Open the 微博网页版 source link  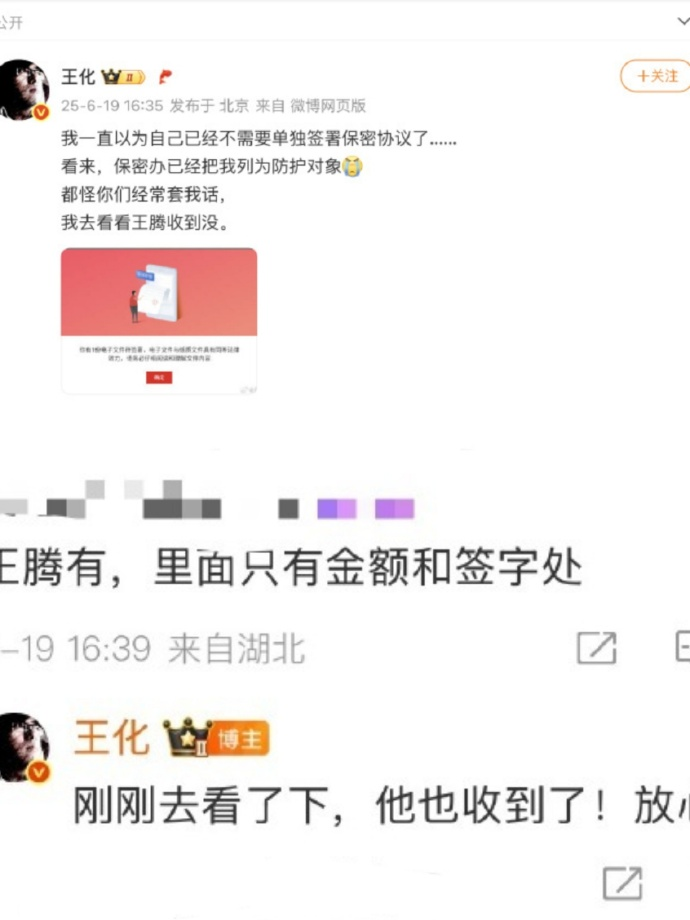328,106
